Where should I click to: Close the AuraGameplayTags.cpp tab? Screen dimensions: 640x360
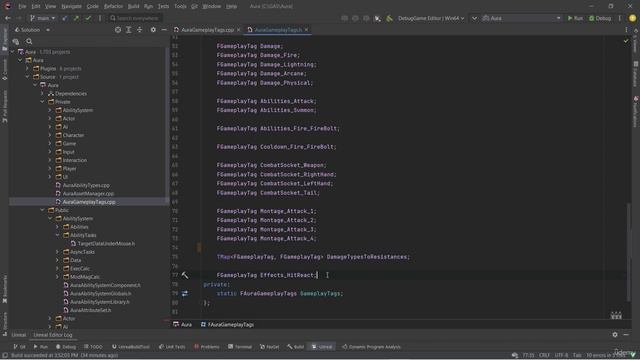(238, 30)
